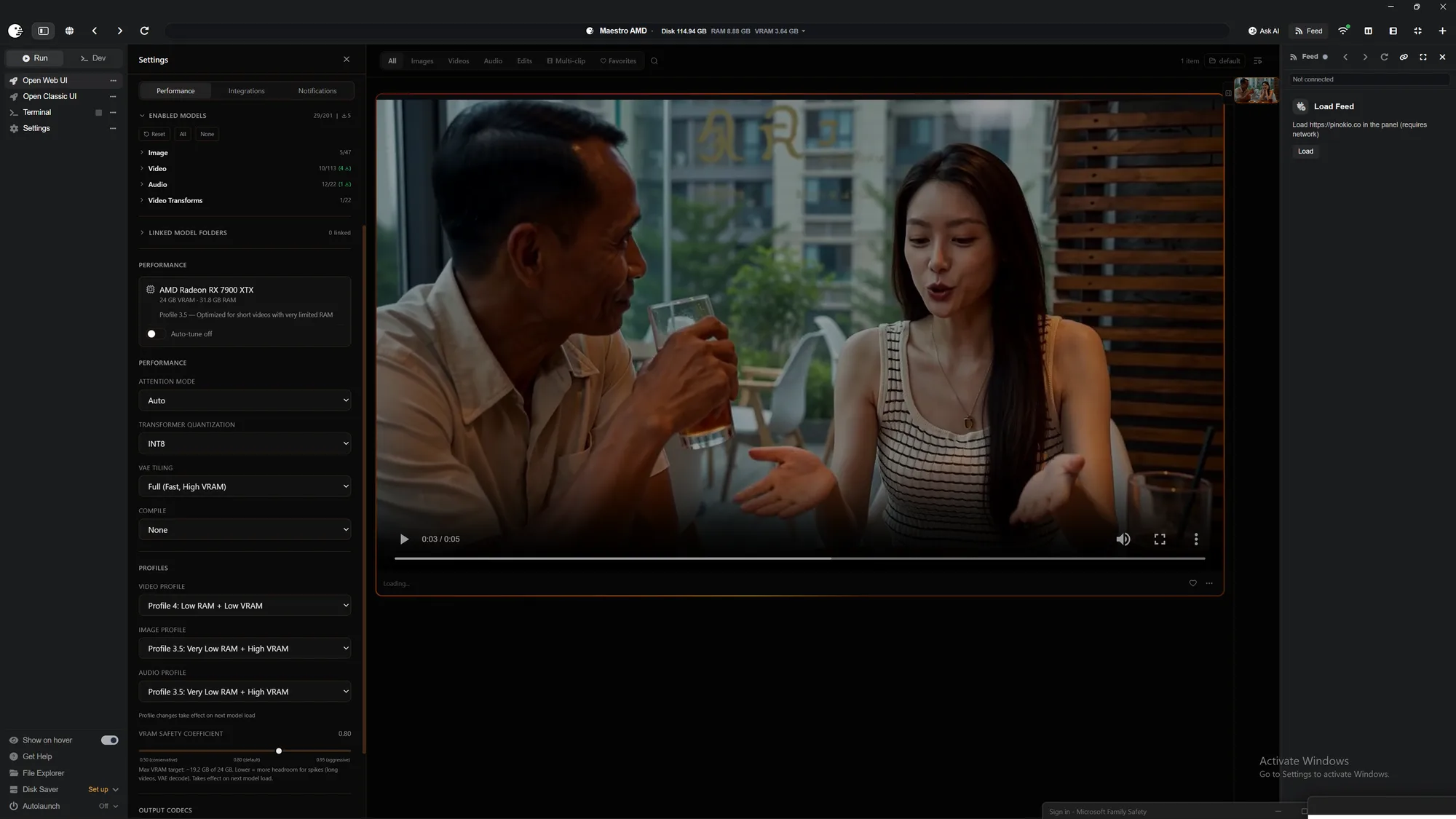Switch to the Run tab
Screen dimensions: 1456x819
click(x=35, y=58)
